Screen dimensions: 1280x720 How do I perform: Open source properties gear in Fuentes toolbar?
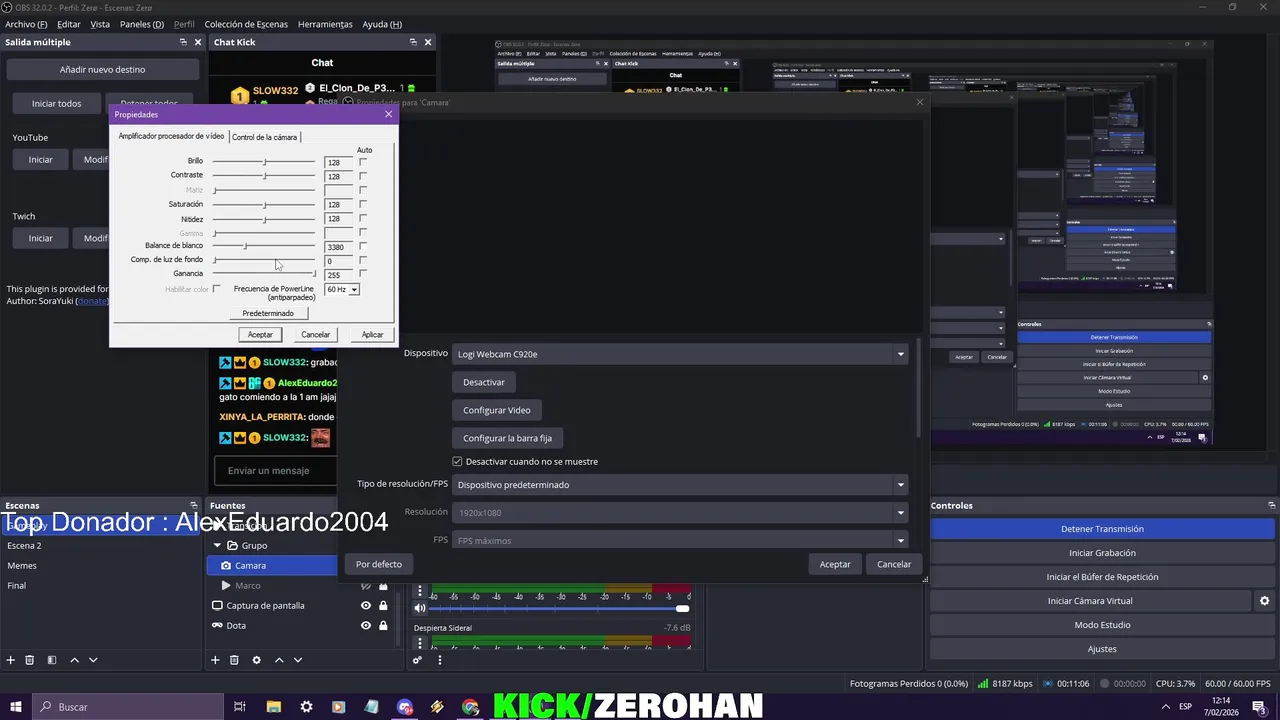(256, 660)
